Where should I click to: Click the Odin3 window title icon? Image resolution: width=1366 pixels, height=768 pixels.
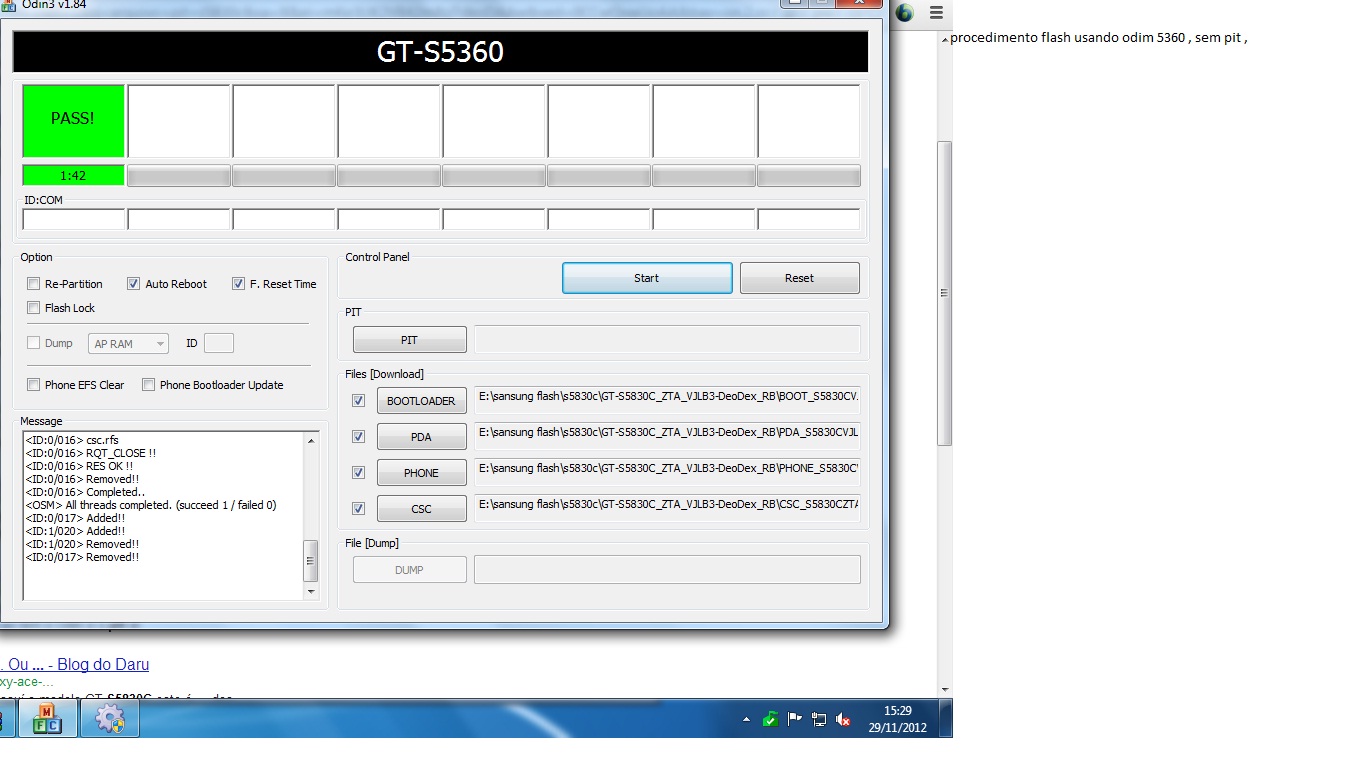tap(10, 4)
